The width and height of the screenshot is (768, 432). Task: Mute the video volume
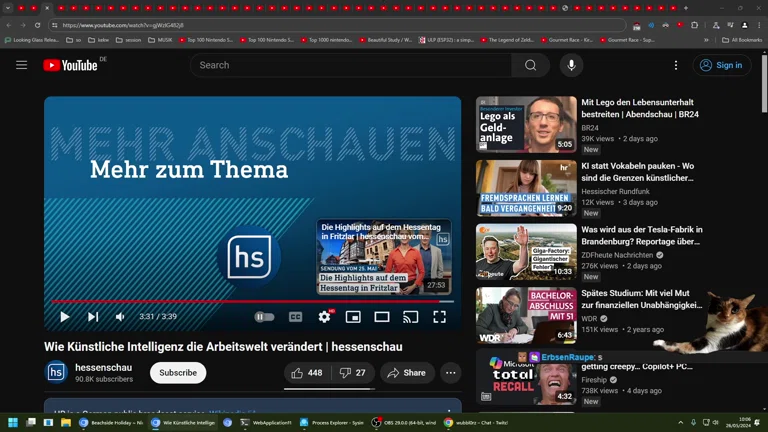[120, 317]
